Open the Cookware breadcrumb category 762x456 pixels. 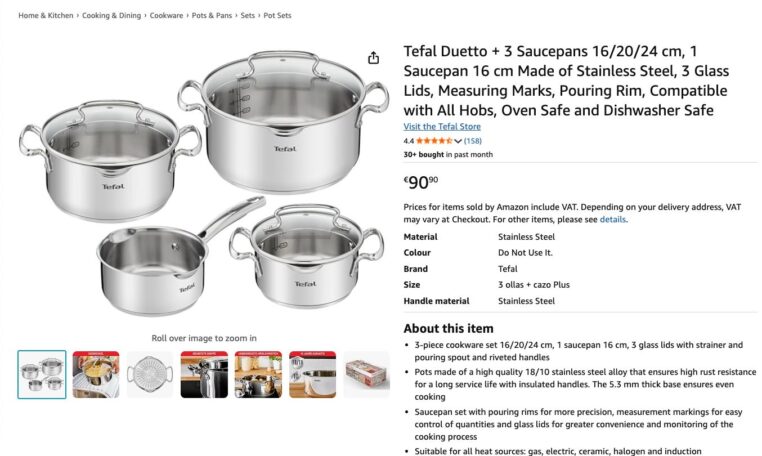(166, 16)
